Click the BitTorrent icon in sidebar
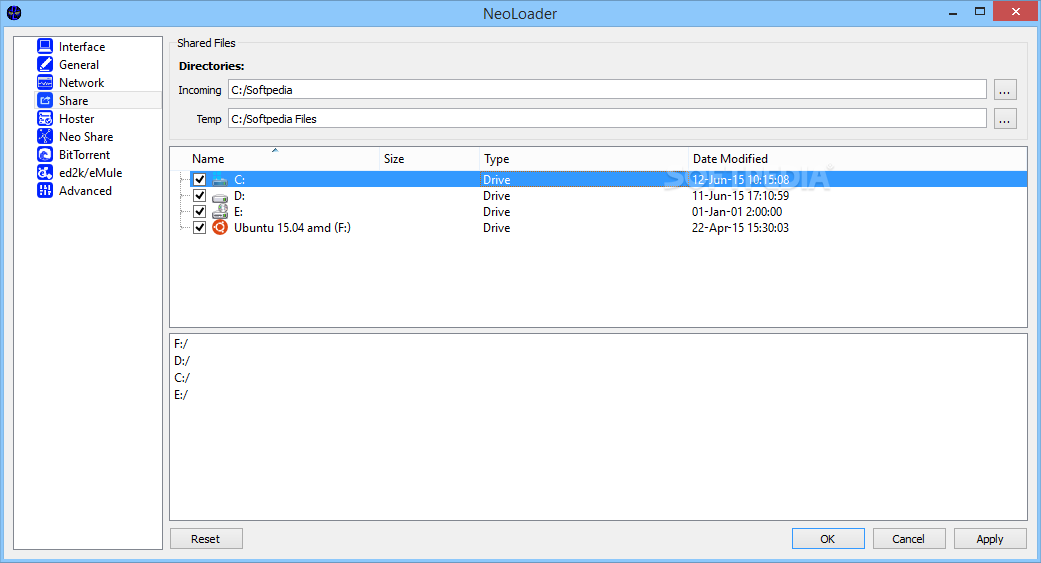This screenshot has height=563, width=1041. tap(44, 154)
